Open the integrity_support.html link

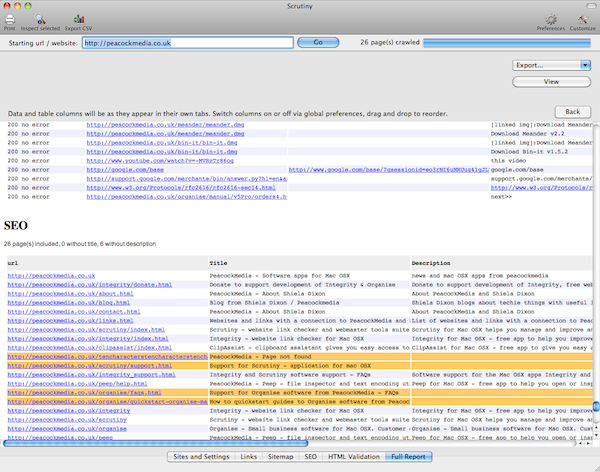click(91, 375)
